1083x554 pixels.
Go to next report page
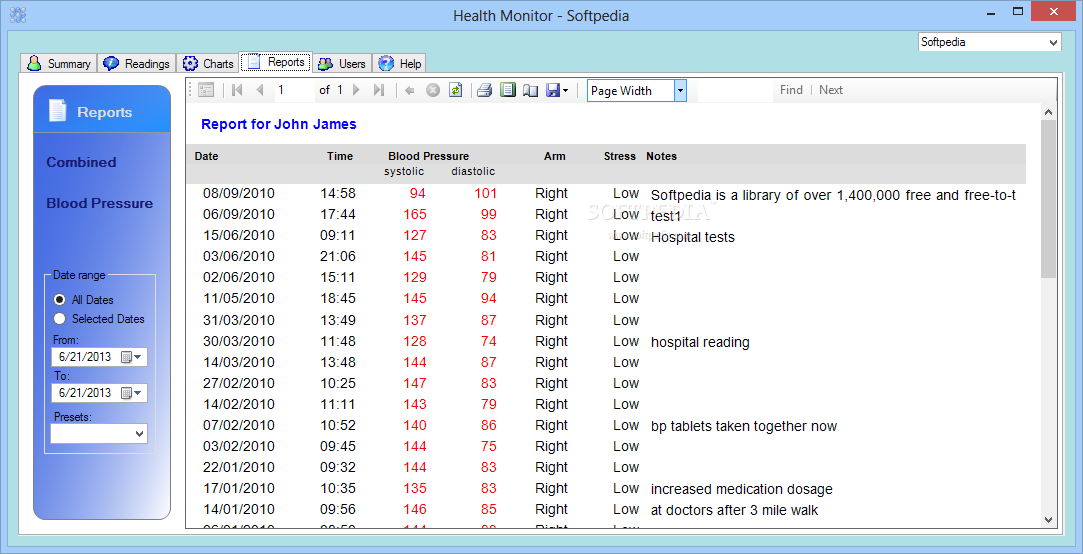pyautogui.click(x=356, y=90)
